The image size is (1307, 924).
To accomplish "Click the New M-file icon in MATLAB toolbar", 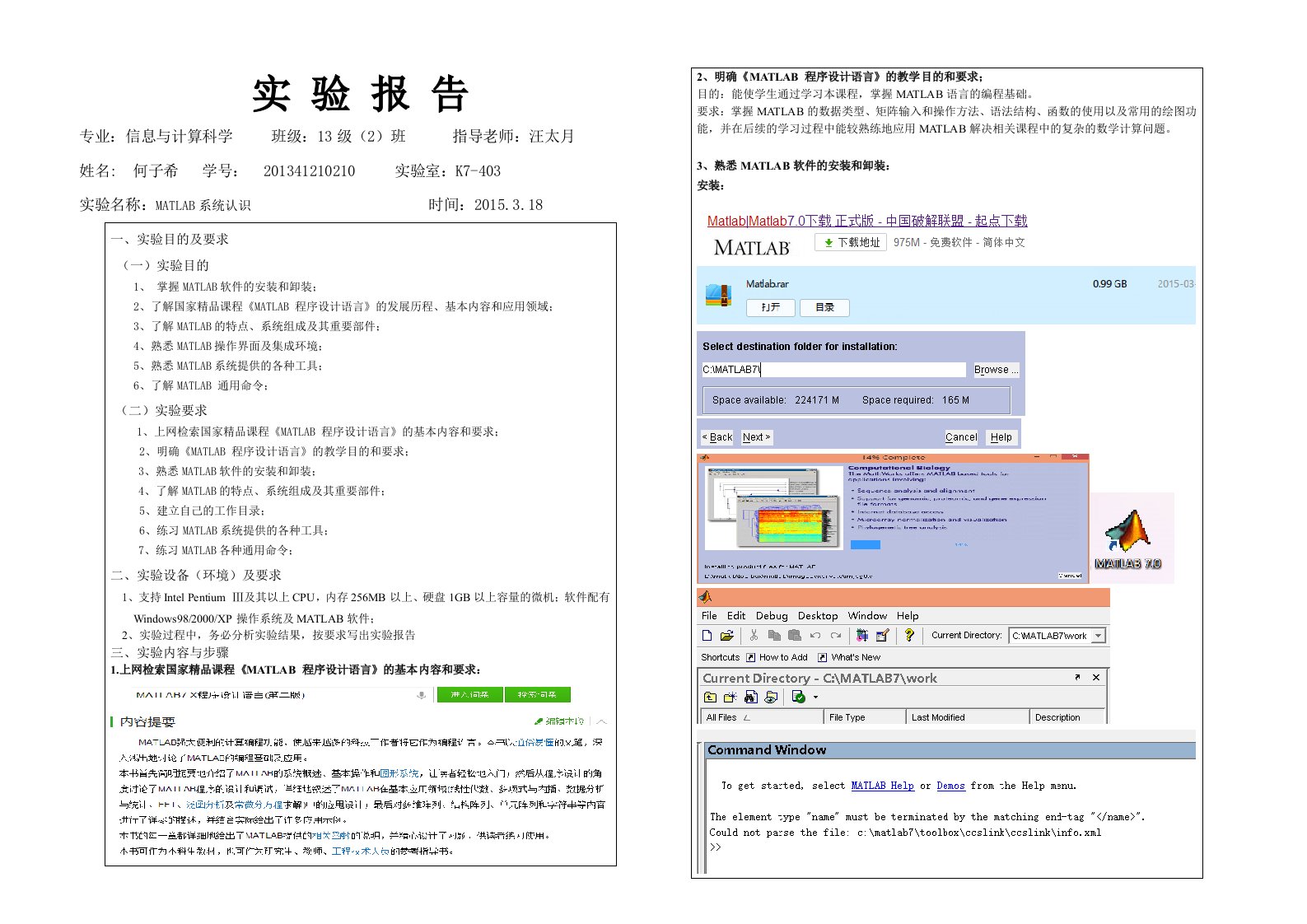I will click(x=707, y=635).
